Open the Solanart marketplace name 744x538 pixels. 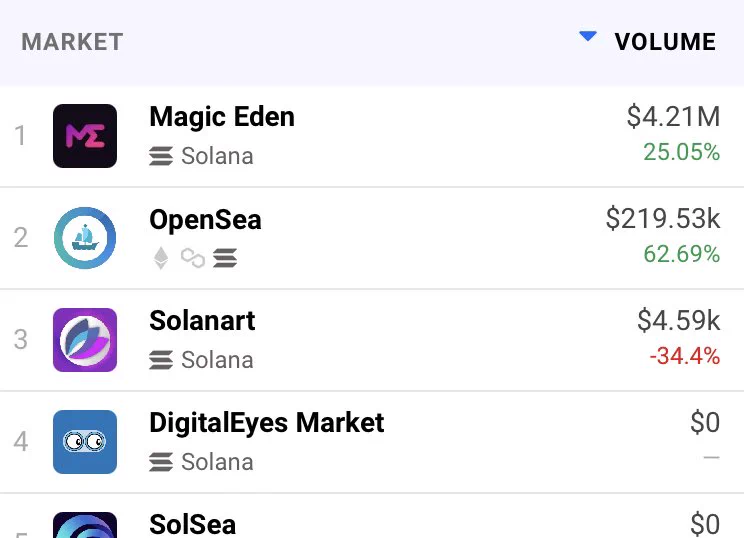click(202, 321)
